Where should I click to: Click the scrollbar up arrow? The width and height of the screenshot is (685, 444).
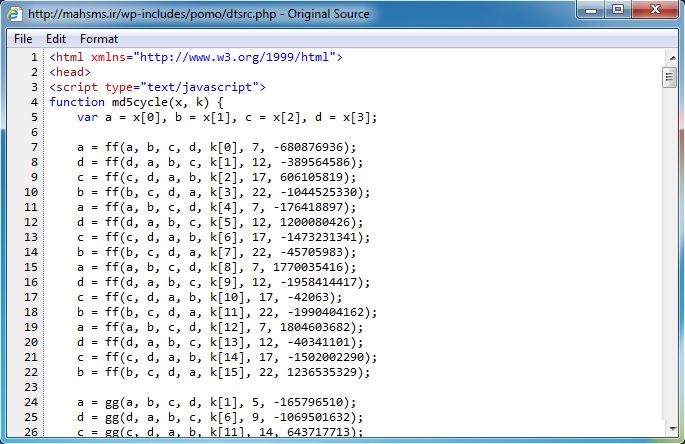[670, 58]
